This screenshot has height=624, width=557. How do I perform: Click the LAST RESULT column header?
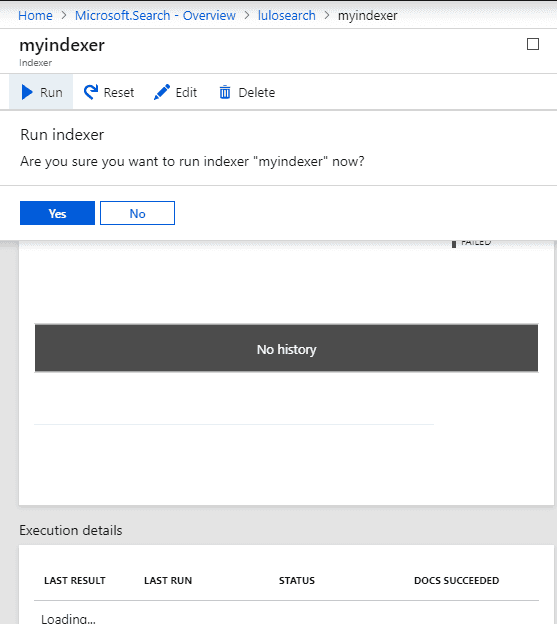pos(75,581)
